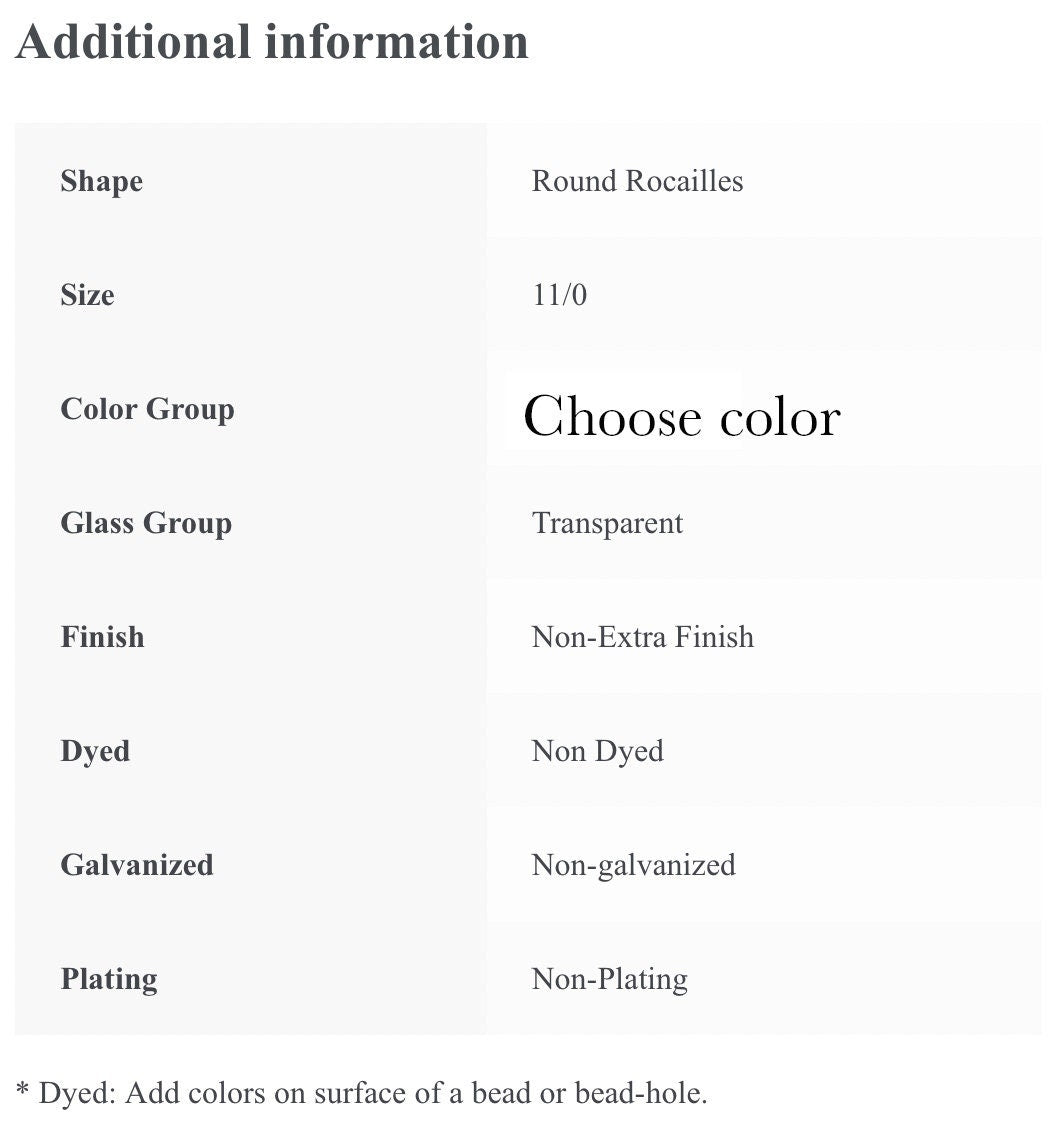Click the Color Group label
Image resolution: width=1058 pixels, height=1132 pixels.
coord(147,409)
